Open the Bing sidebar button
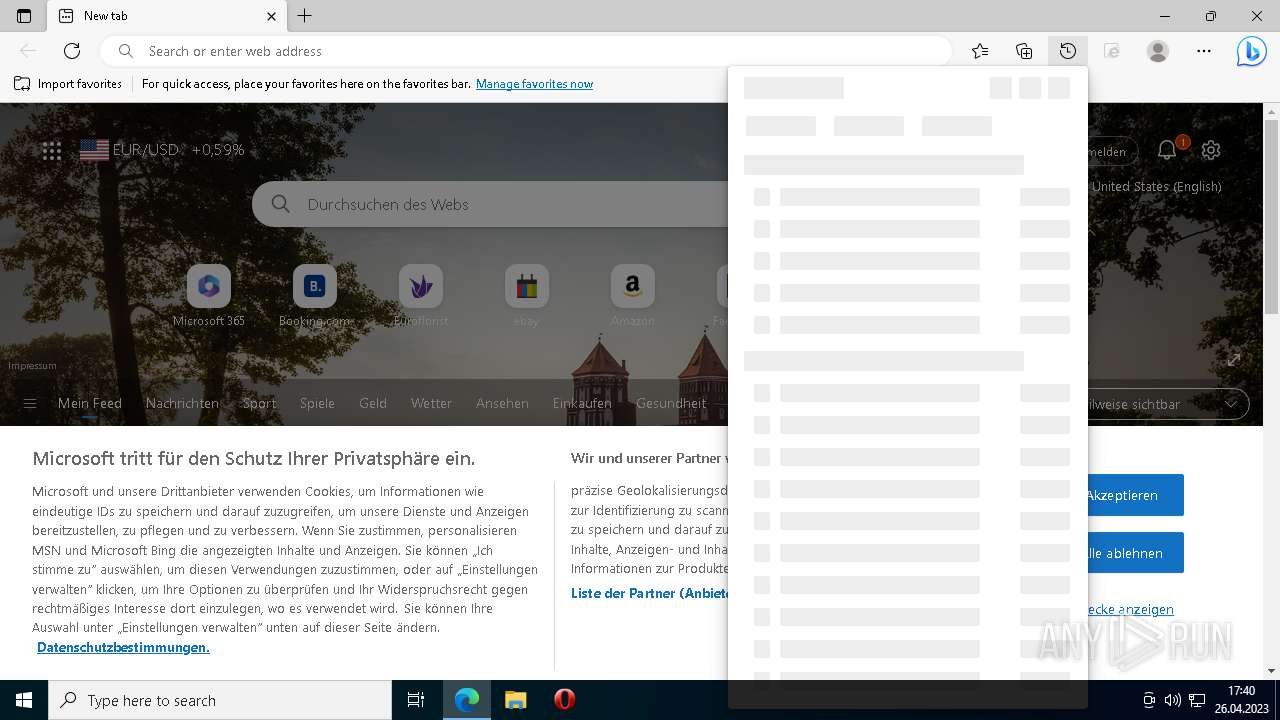This screenshot has height=720, width=1280. tap(1251, 51)
